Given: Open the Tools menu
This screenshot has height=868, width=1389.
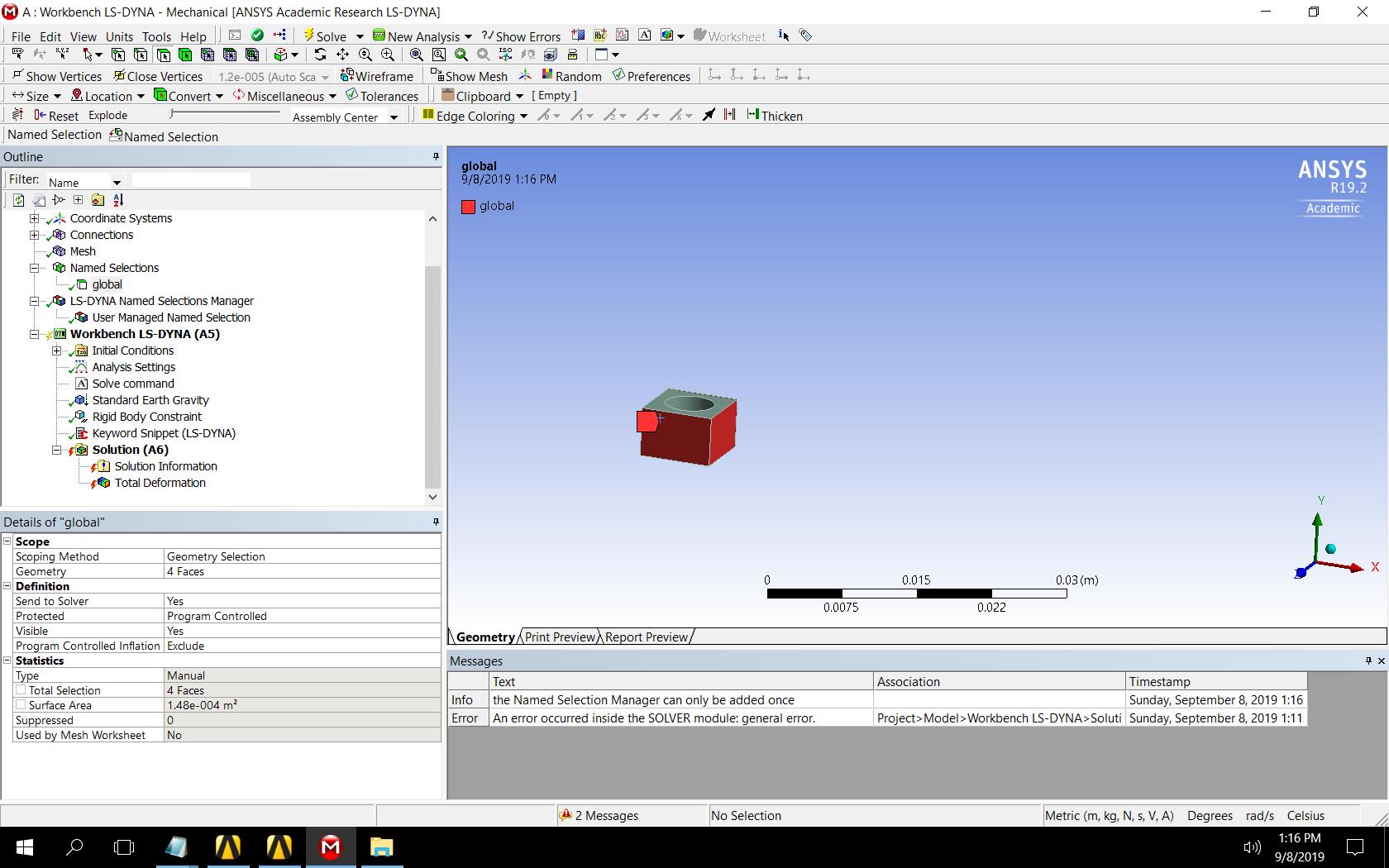Looking at the screenshot, I should point(156,36).
